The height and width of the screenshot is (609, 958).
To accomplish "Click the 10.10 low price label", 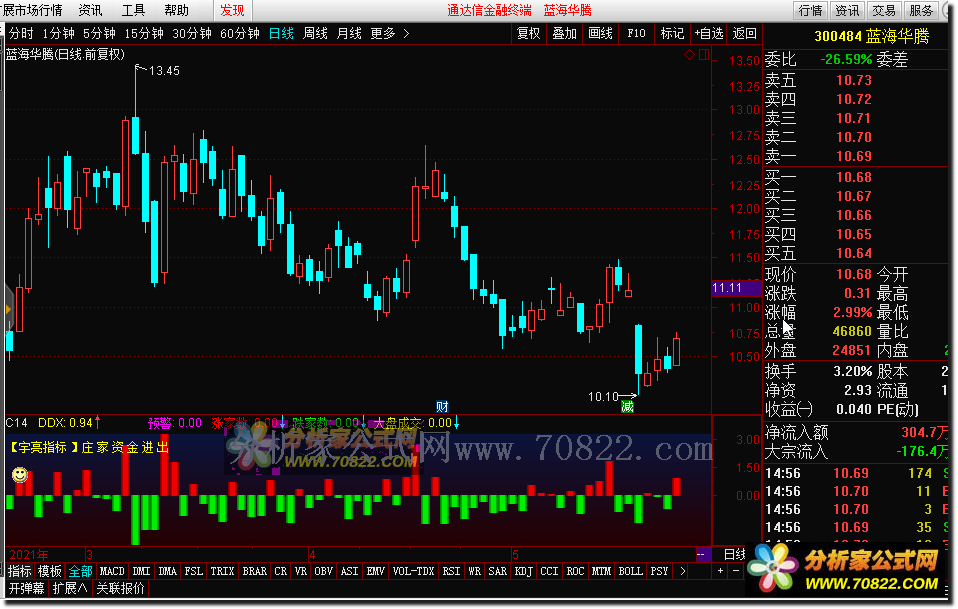I will tap(604, 397).
